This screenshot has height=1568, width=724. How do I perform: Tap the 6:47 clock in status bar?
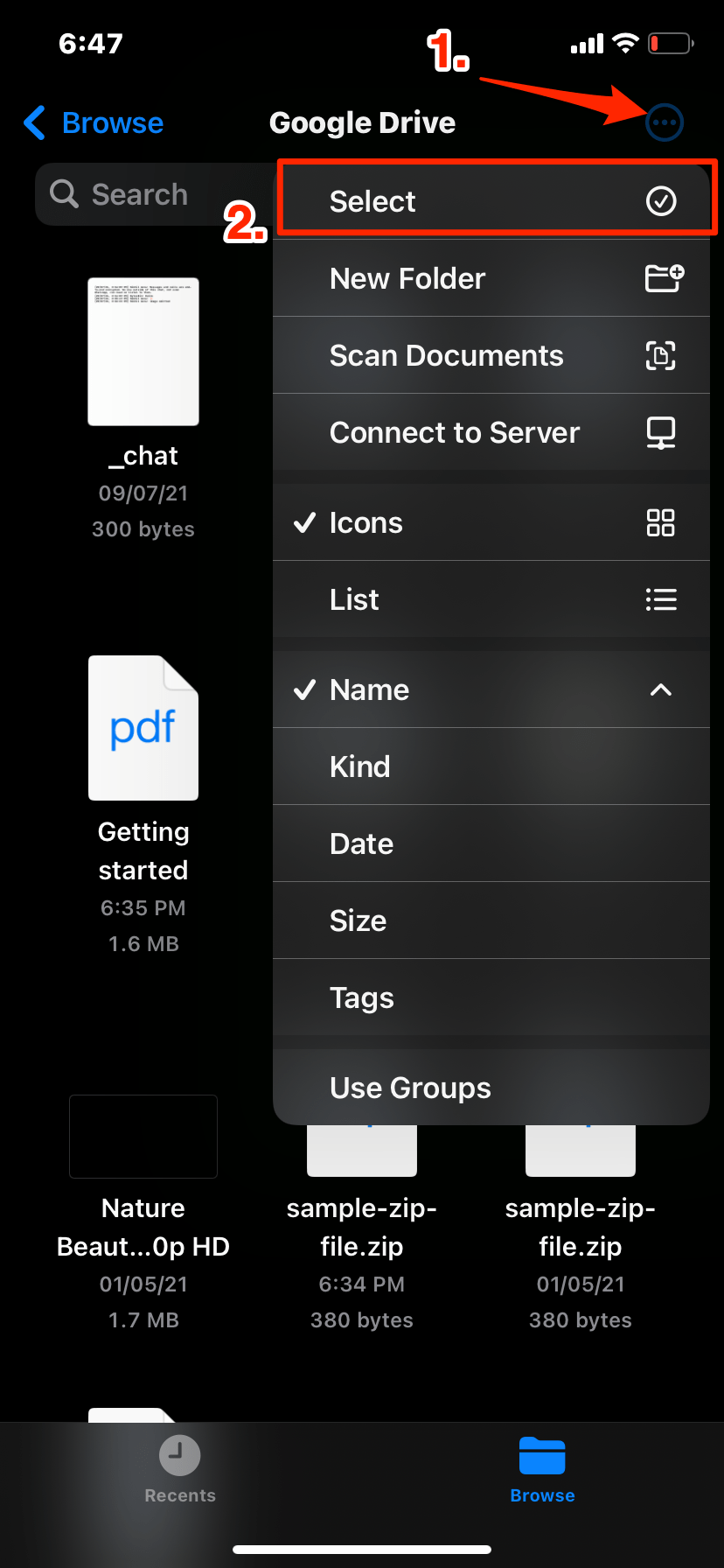[91, 43]
